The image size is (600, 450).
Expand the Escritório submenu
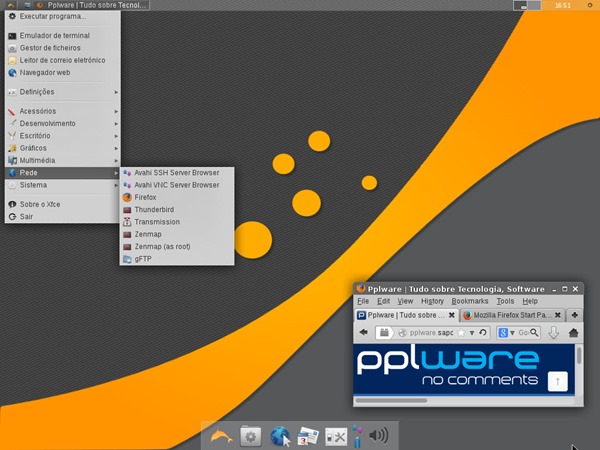click(x=62, y=135)
